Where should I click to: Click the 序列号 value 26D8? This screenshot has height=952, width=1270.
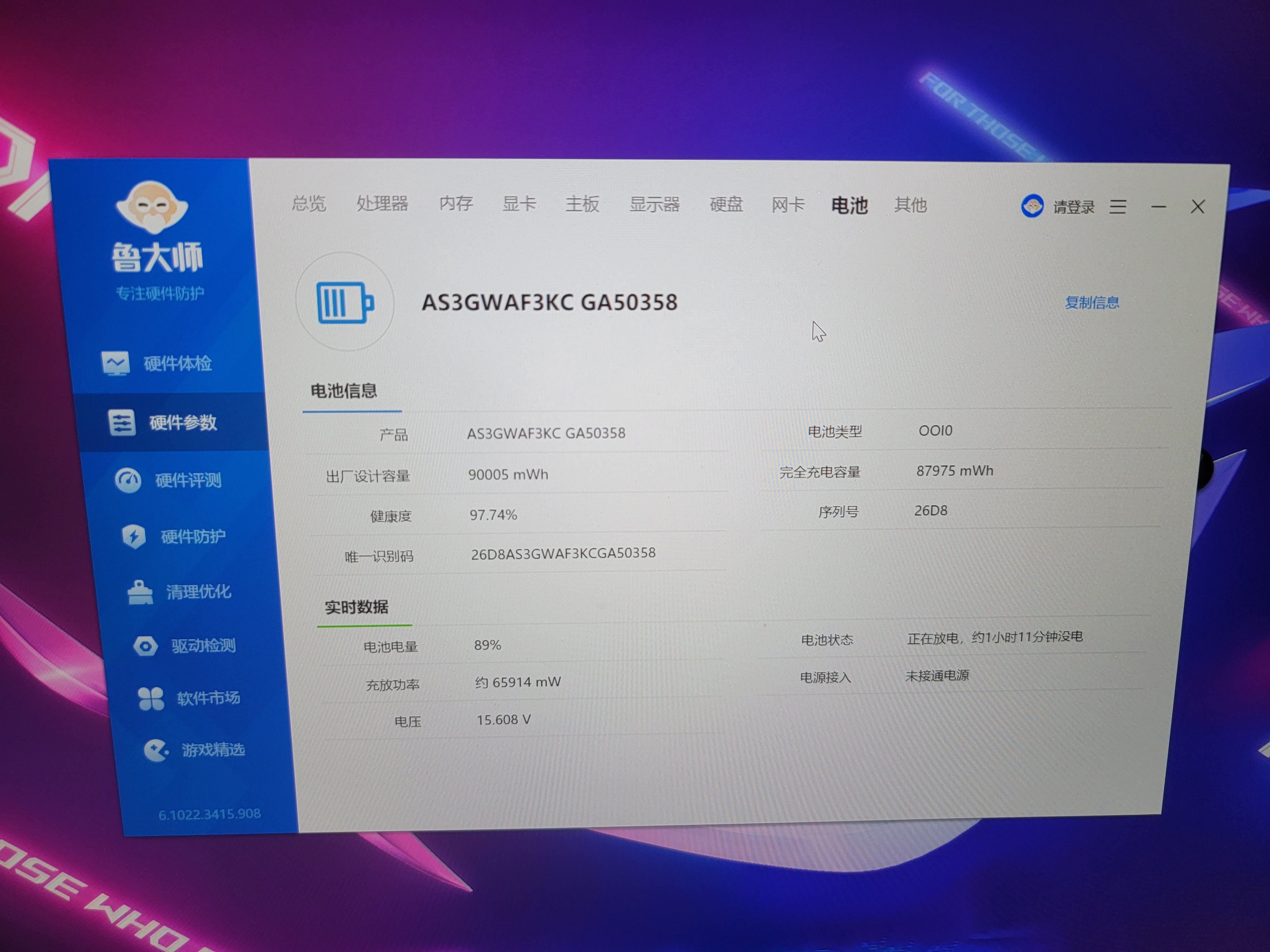click(931, 511)
